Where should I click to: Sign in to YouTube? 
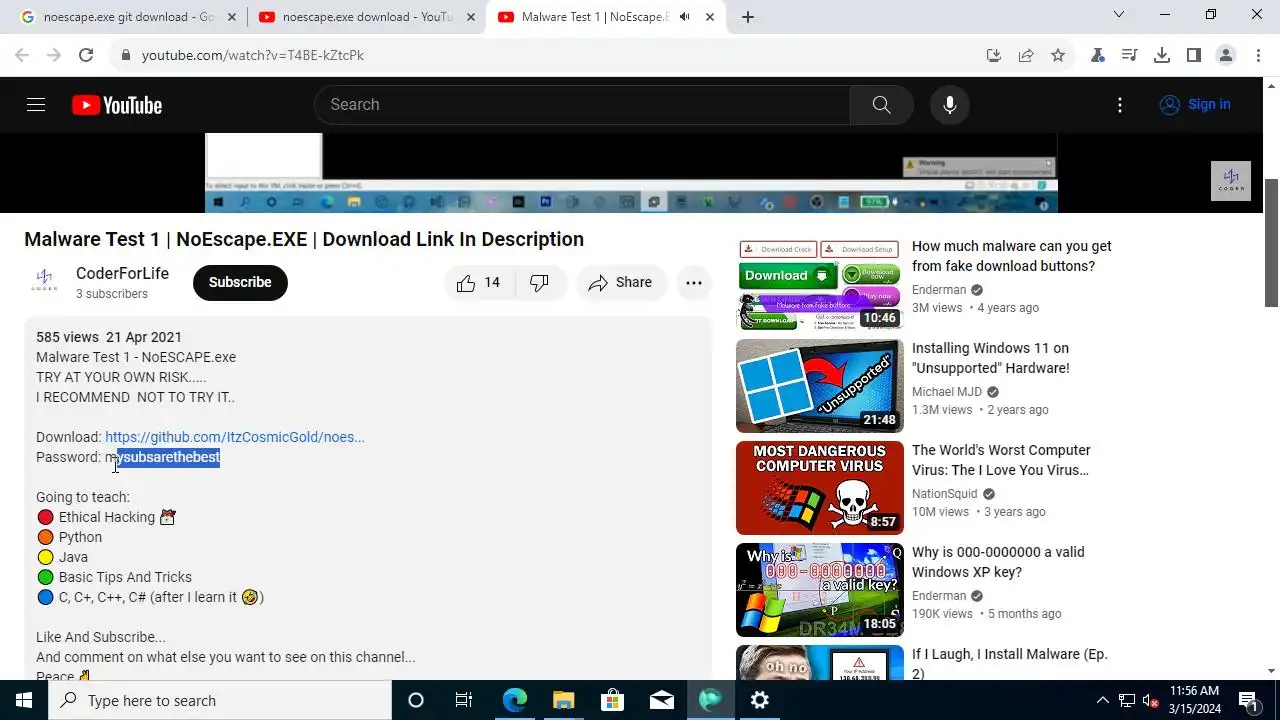1195,105
